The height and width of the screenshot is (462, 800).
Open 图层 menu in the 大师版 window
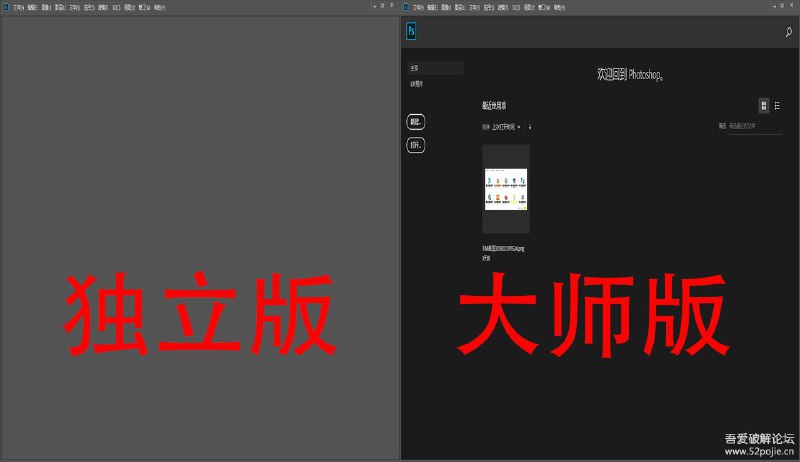click(461, 8)
